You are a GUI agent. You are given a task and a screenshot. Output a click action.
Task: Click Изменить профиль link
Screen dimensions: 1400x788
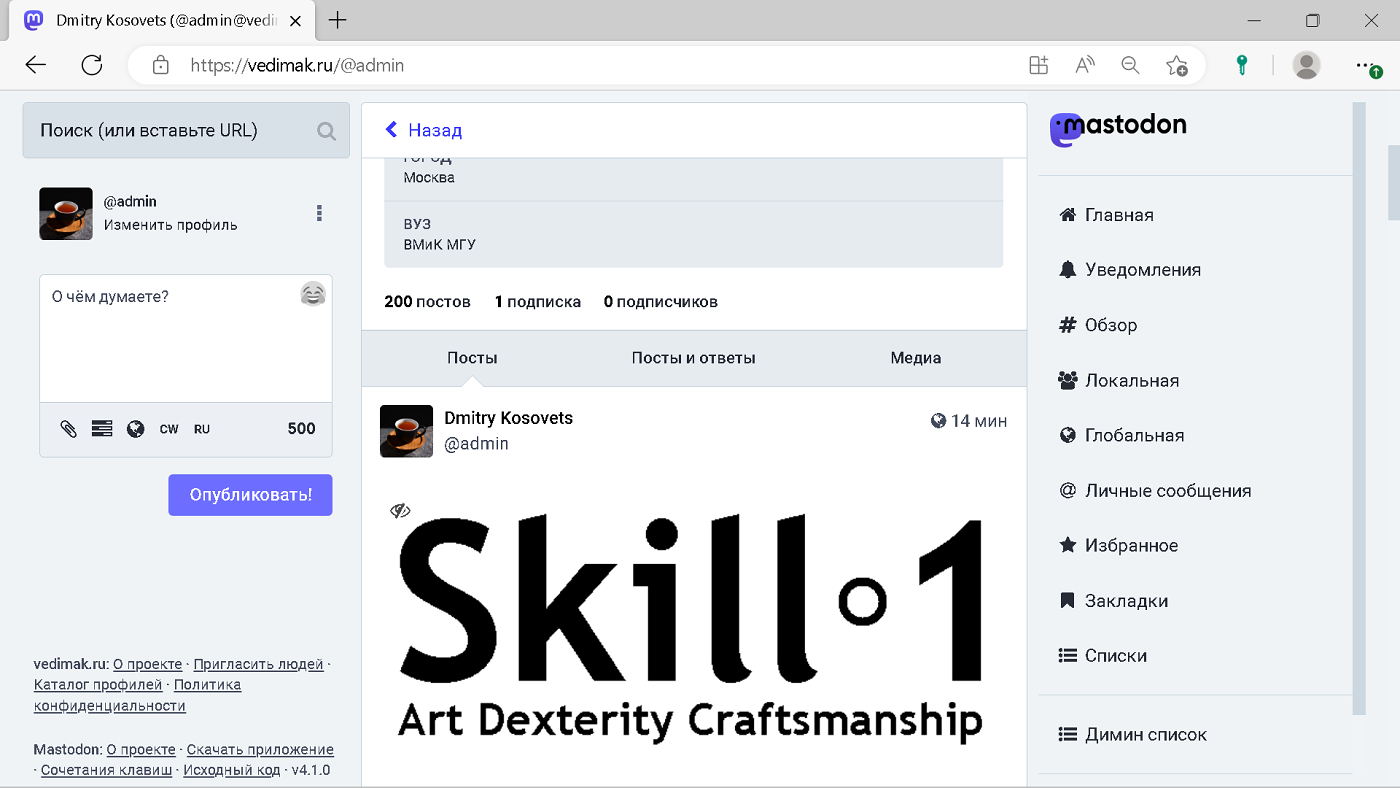coord(171,225)
